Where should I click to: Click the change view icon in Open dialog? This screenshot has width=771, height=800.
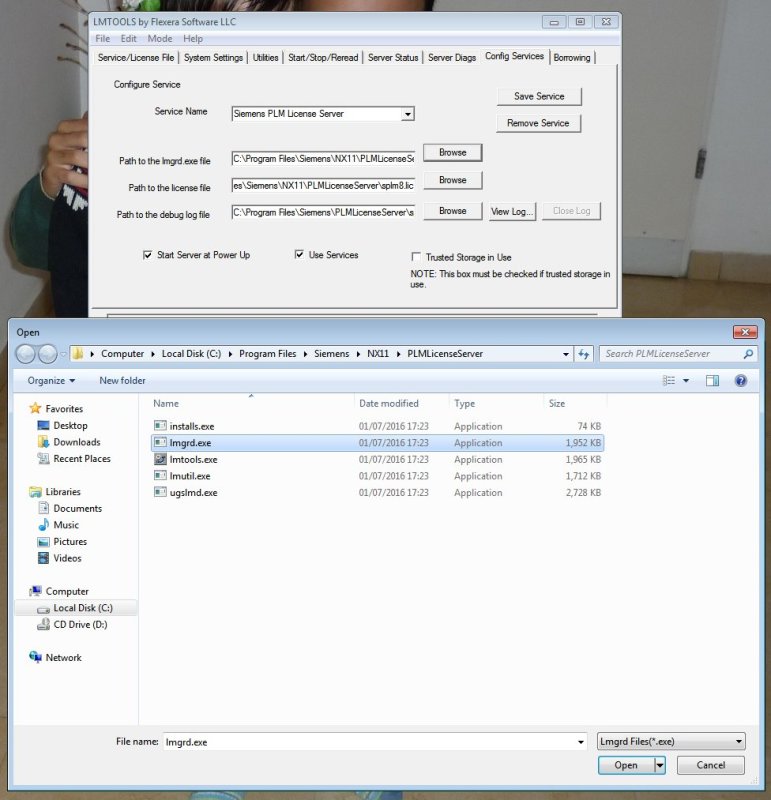[x=668, y=381]
